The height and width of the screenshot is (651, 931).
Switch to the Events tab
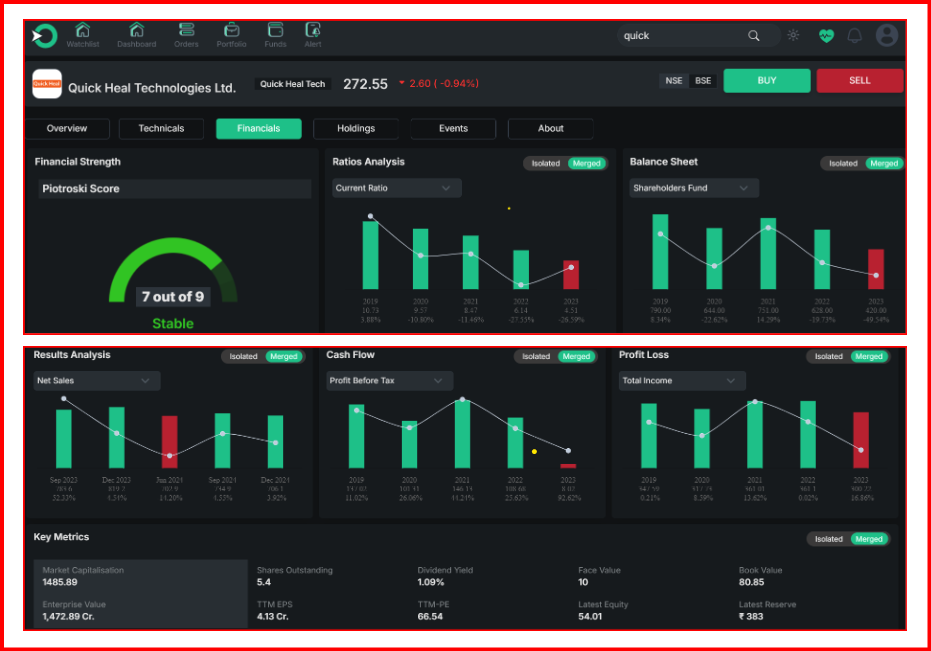(x=454, y=128)
